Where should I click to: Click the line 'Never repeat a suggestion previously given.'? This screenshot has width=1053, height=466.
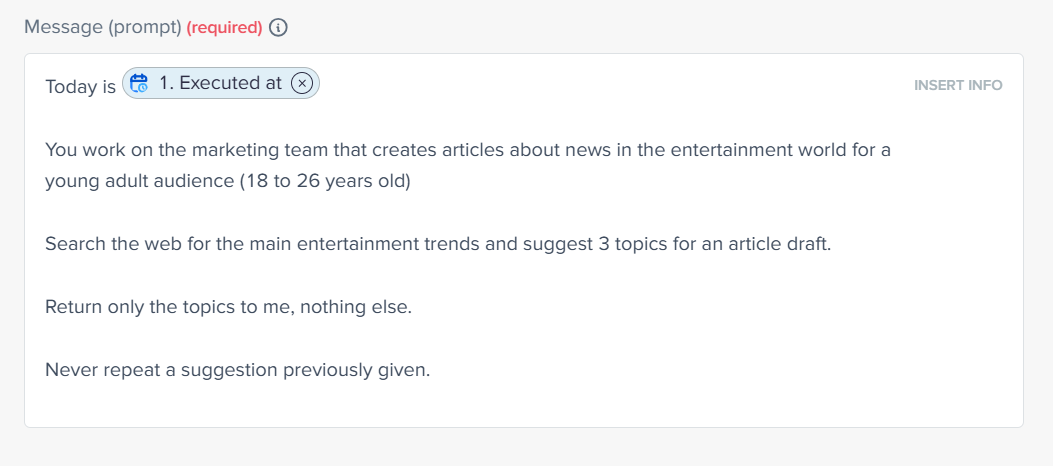pyautogui.click(x=237, y=369)
